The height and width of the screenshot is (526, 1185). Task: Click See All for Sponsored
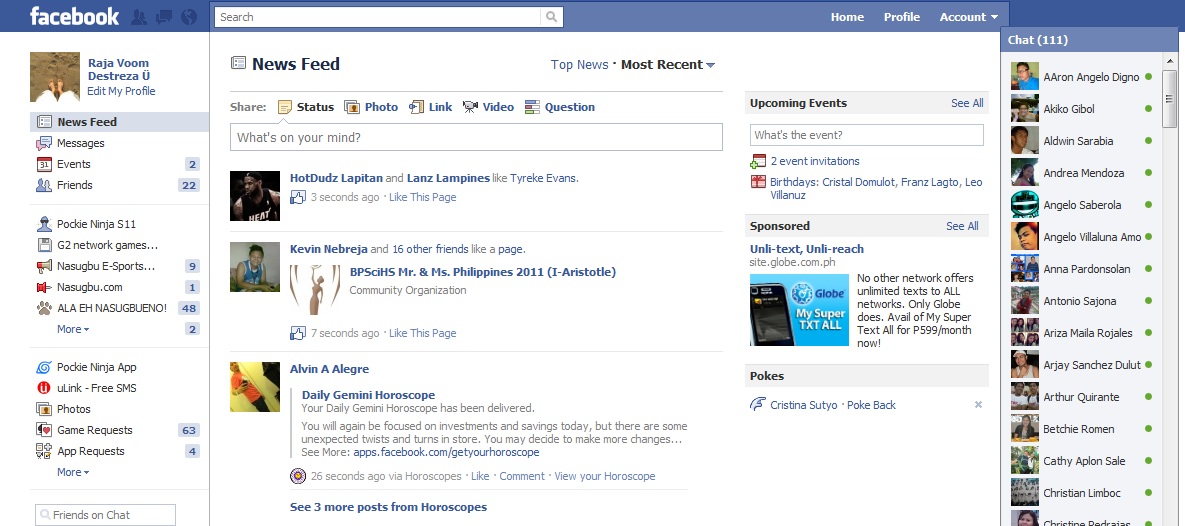tap(962, 226)
